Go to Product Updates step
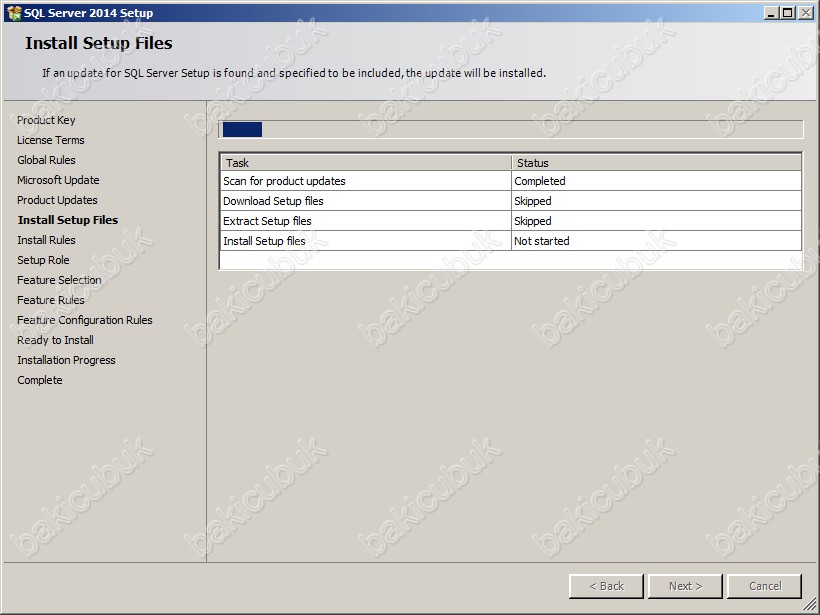 pos(57,200)
